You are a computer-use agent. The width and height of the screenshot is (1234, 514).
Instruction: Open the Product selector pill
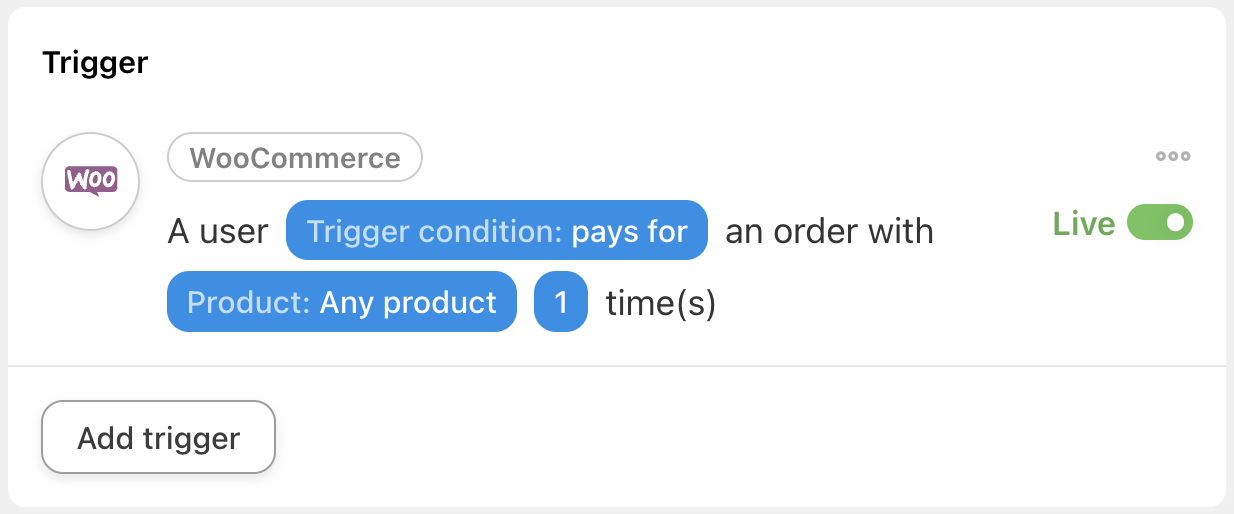[342, 302]
